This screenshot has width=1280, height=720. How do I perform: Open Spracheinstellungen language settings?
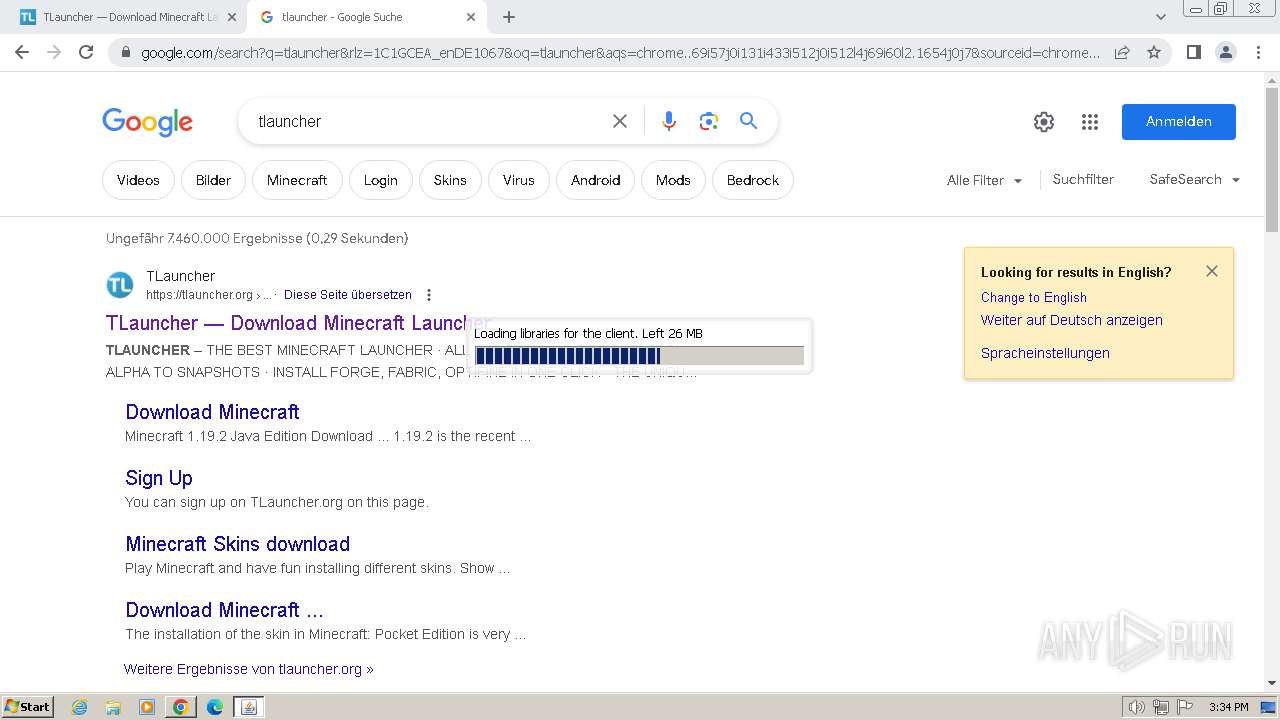point(1045,353)
